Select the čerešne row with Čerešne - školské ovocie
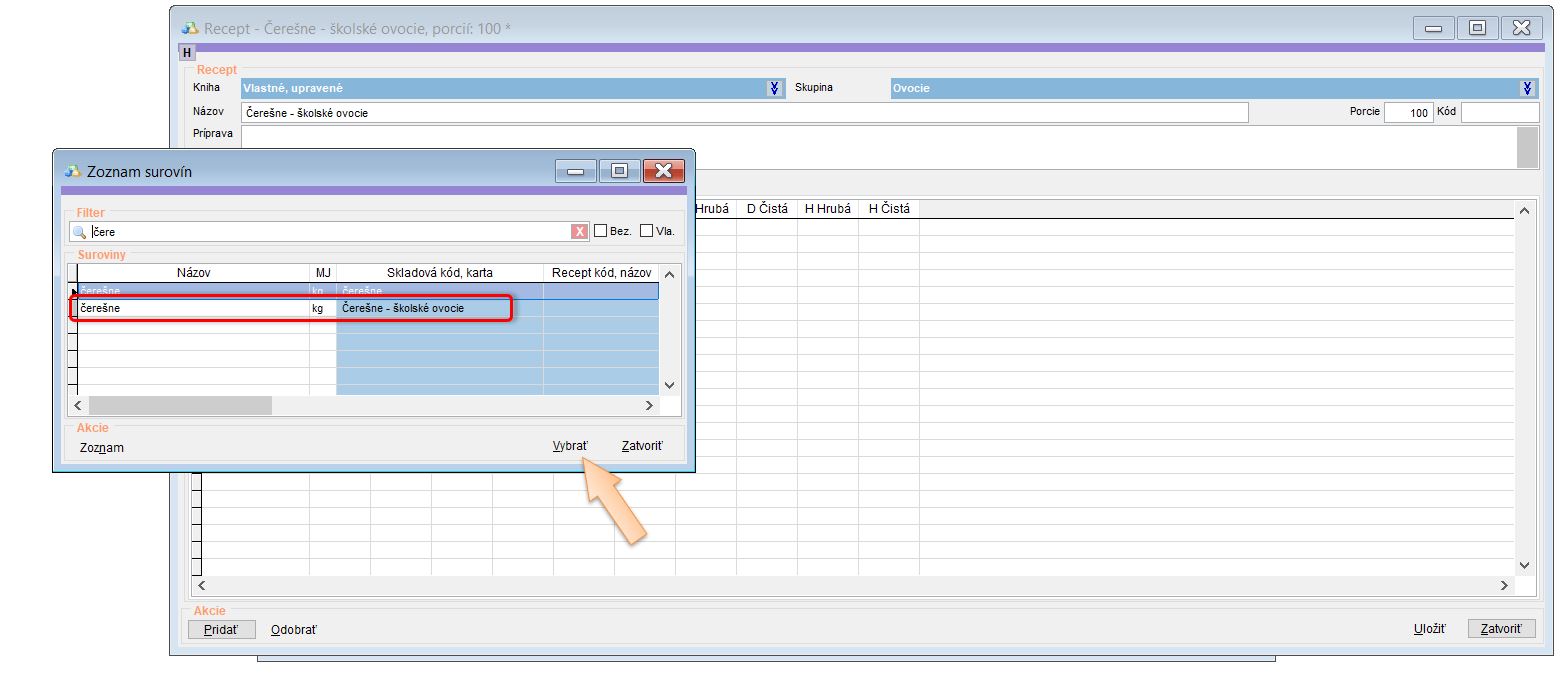The width and height of the screenshot is (1561, 684). [x=290, y=309]
